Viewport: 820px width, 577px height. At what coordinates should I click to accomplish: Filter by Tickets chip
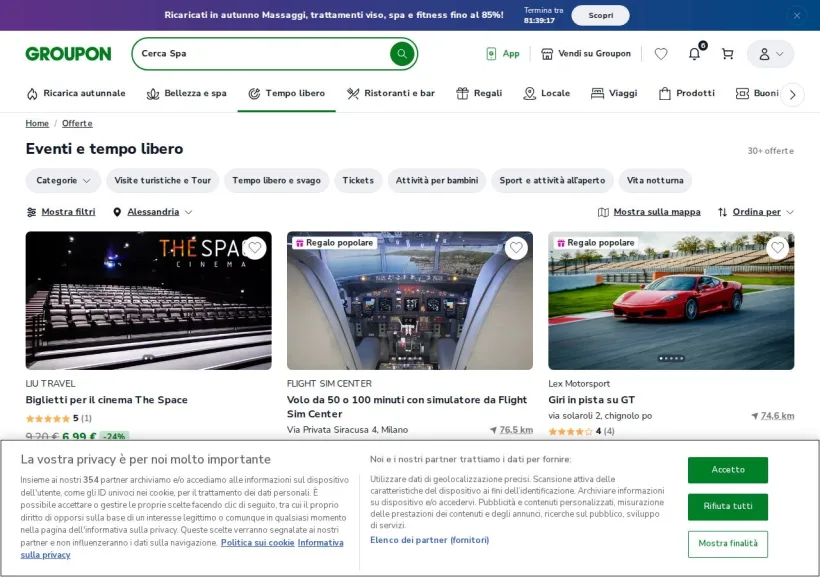click(x=358, y=180)
